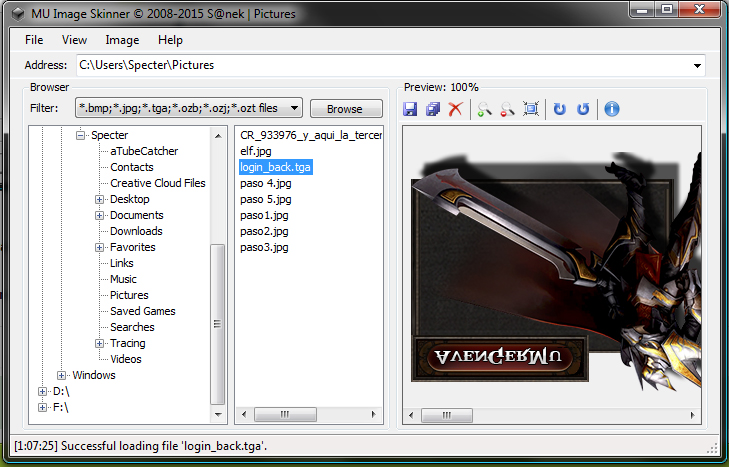Open the file Filter dropdown

pos(295,108)
